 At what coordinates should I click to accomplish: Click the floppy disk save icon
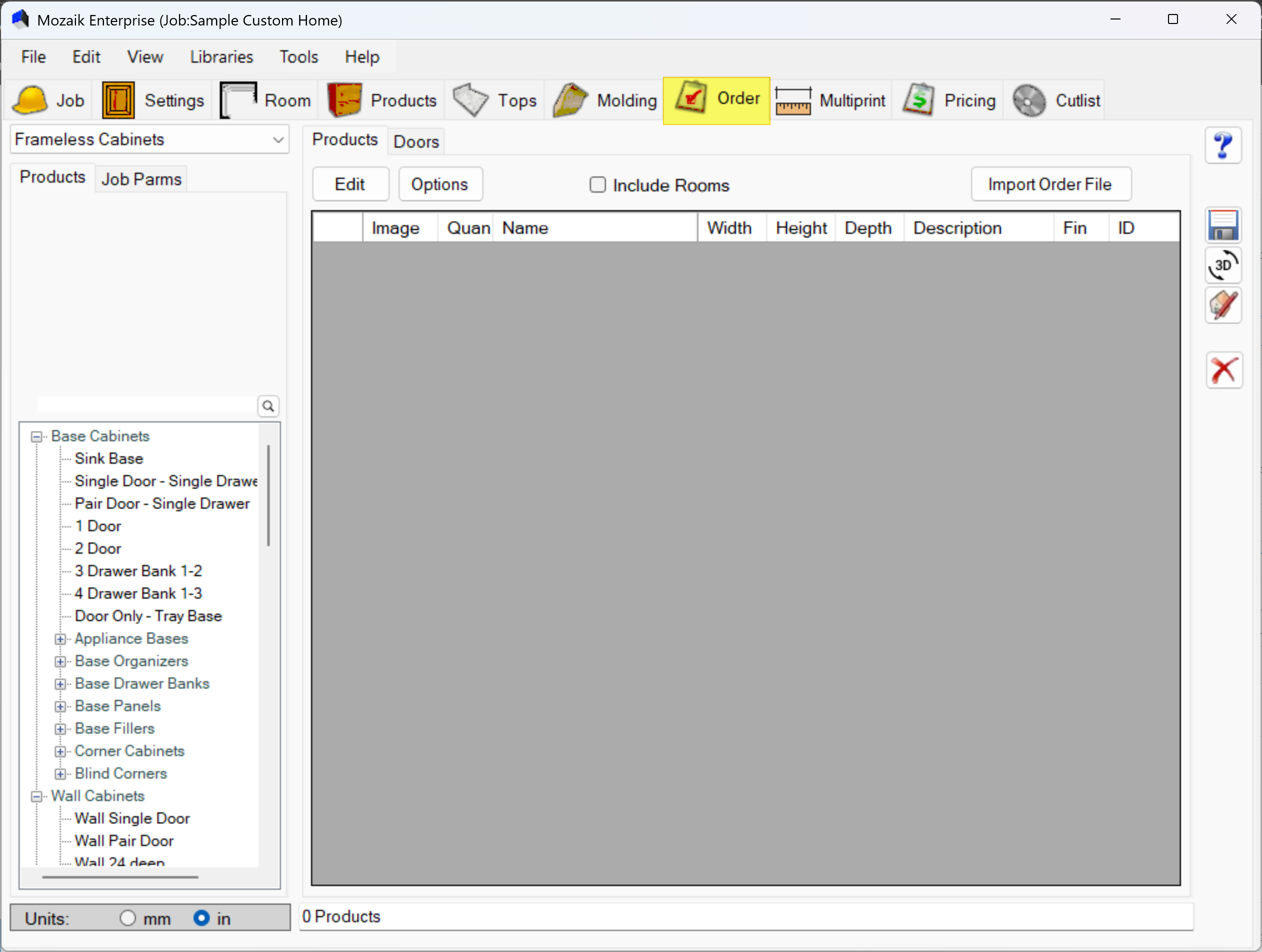pos(1222,225)
